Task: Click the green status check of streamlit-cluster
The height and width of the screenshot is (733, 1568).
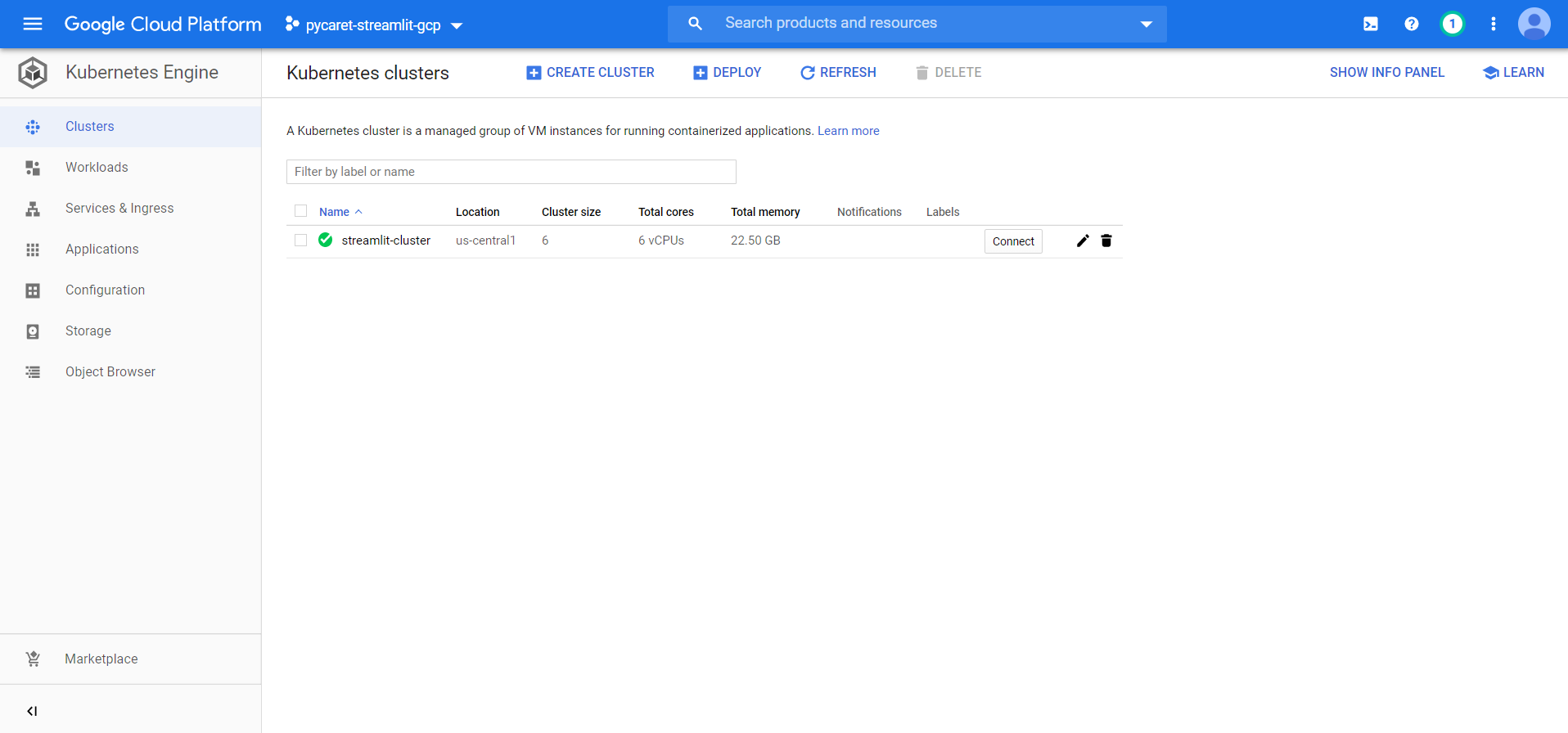Action: coord(326,240)
